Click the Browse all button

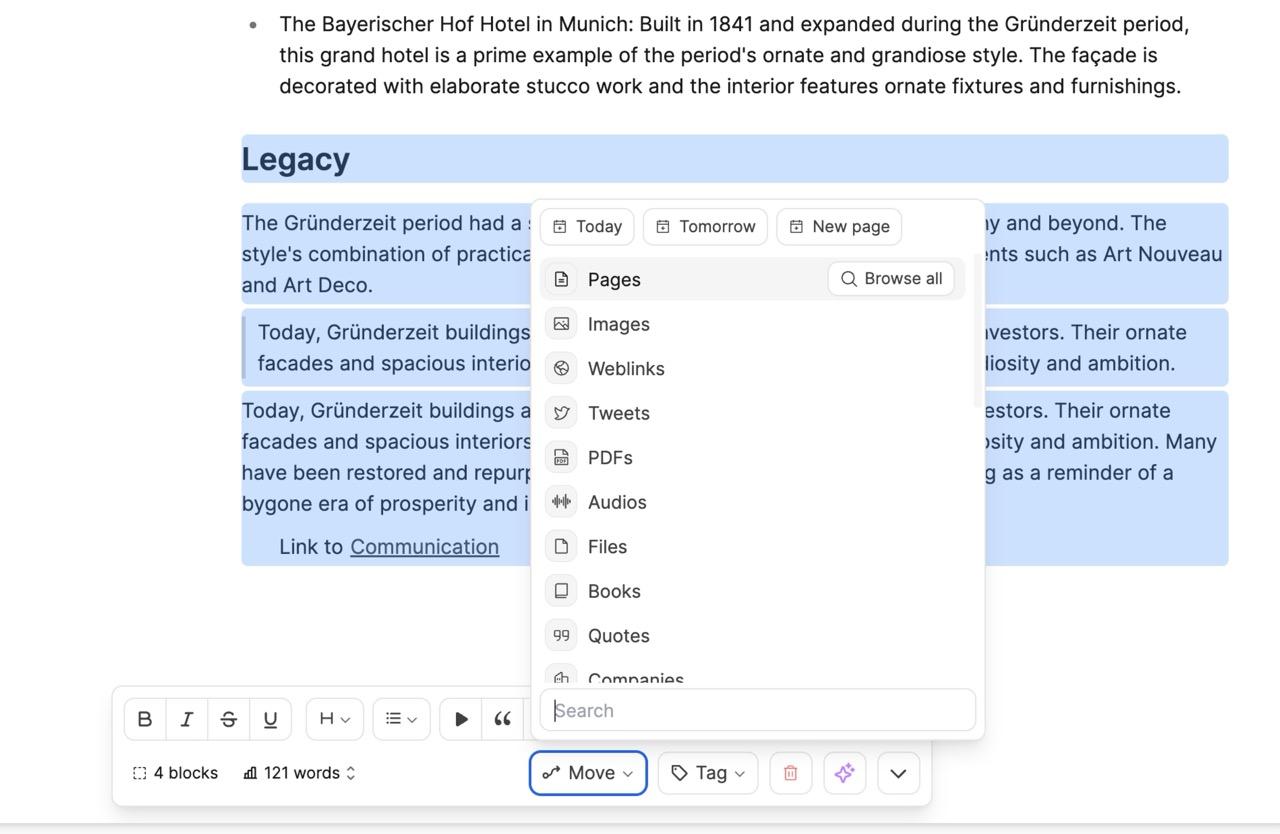click(891, 279)
